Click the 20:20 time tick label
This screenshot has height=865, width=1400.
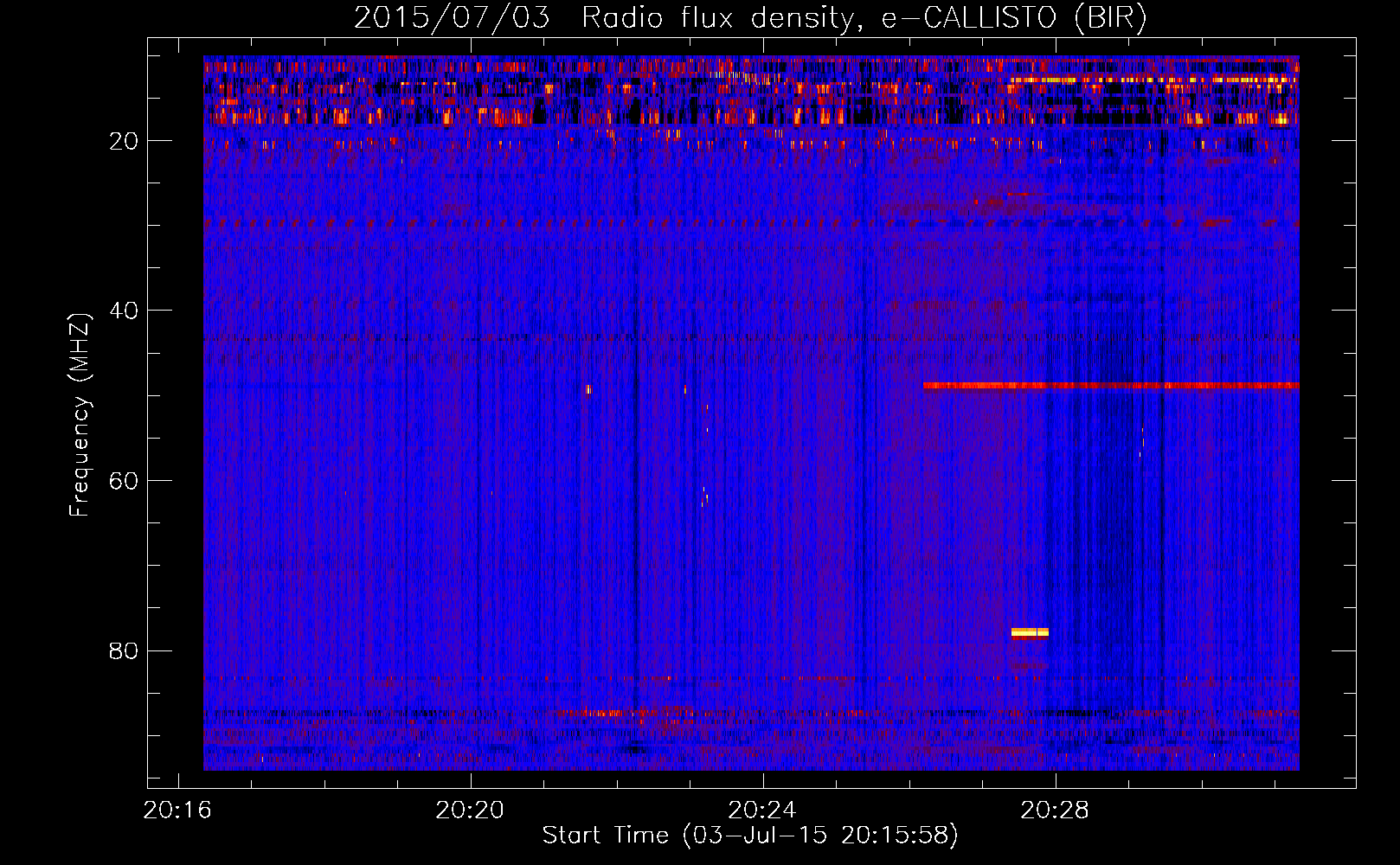coord(470,811)
